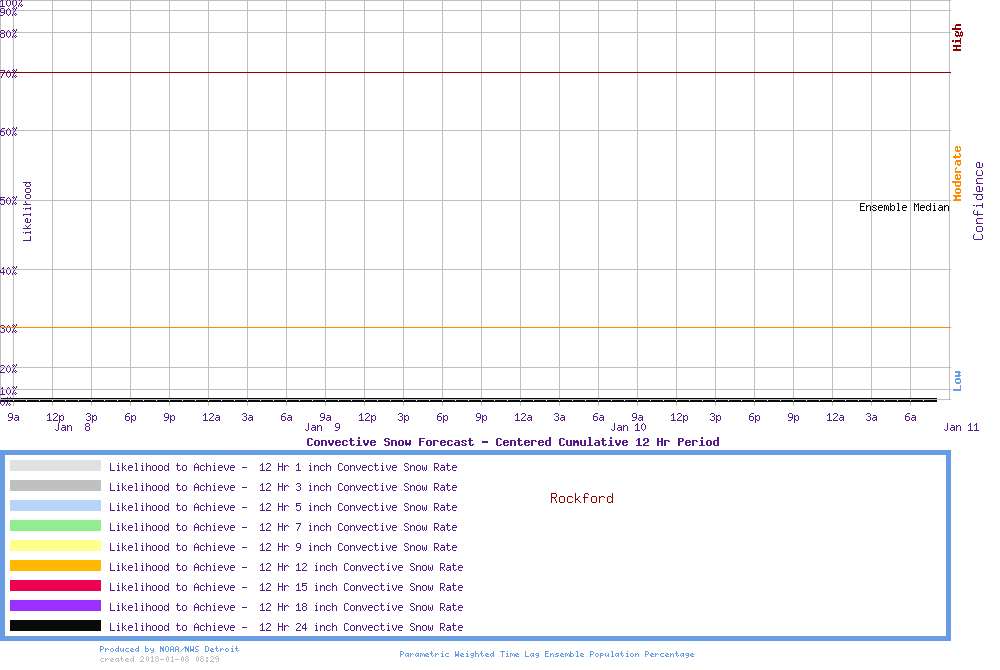This screenshot has height=670, width=1000.
Task: Pick the purple 18 inch legend swatch
Action: coord(55,606)
